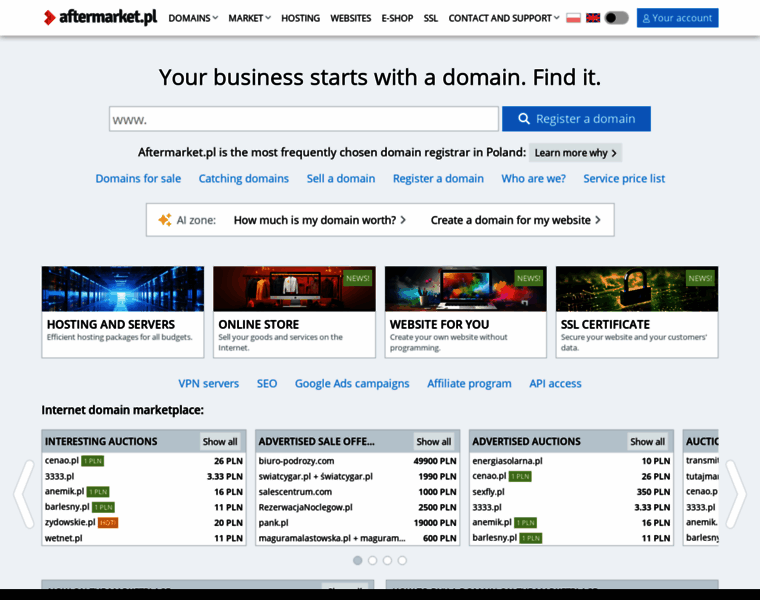Click previous carousel arrow
This screenshot has height=600, width=760.
coord(23,494)
